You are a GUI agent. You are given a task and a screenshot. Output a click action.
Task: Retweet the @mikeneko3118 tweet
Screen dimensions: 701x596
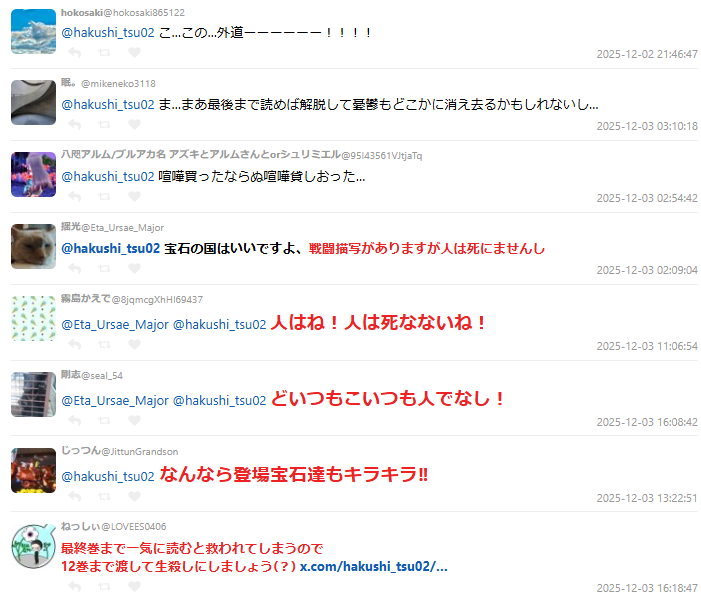click(x=105, y=124)
